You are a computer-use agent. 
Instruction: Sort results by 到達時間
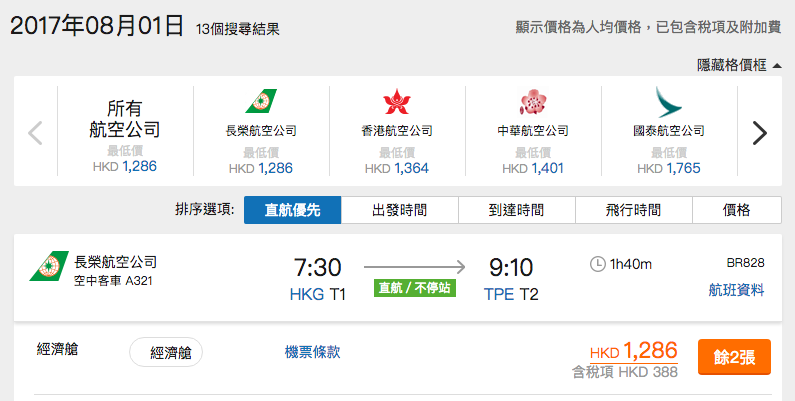coord(517,210)
